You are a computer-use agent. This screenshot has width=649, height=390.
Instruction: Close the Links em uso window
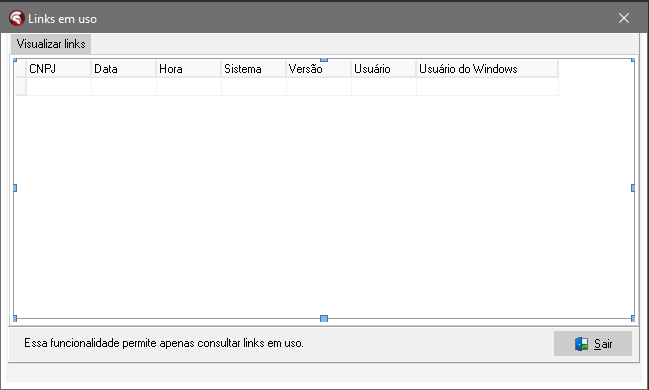pyautogui.click(x=624, y=18)
